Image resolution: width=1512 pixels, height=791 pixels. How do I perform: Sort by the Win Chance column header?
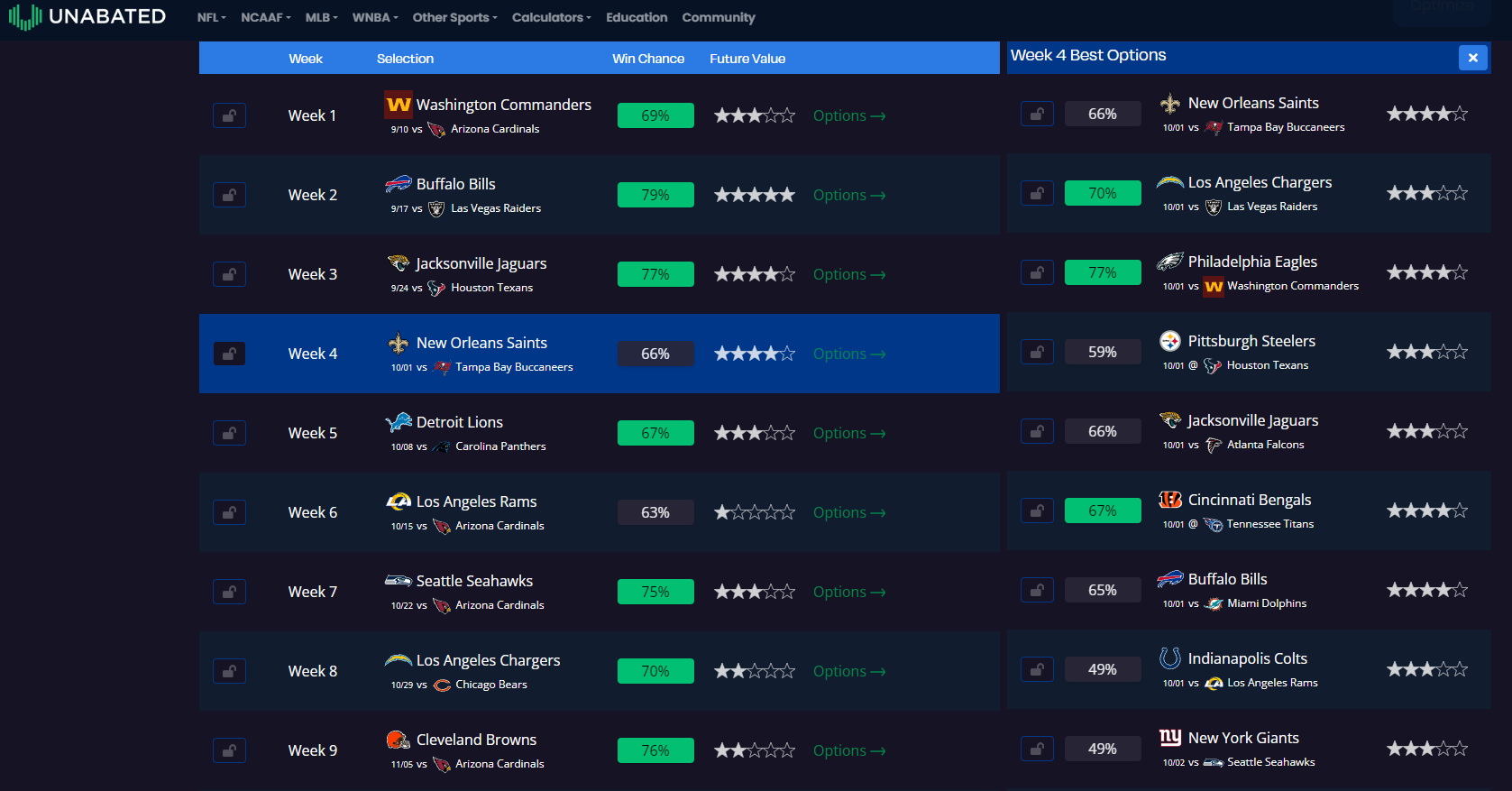click(648, 59)
